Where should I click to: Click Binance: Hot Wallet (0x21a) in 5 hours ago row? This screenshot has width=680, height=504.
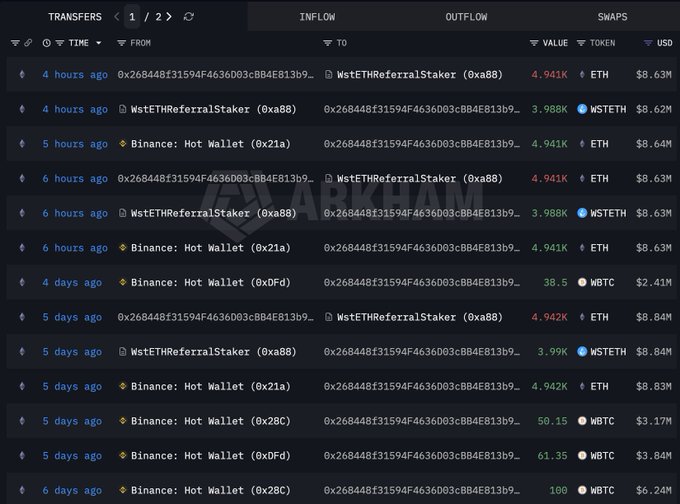tap(211, 144)
